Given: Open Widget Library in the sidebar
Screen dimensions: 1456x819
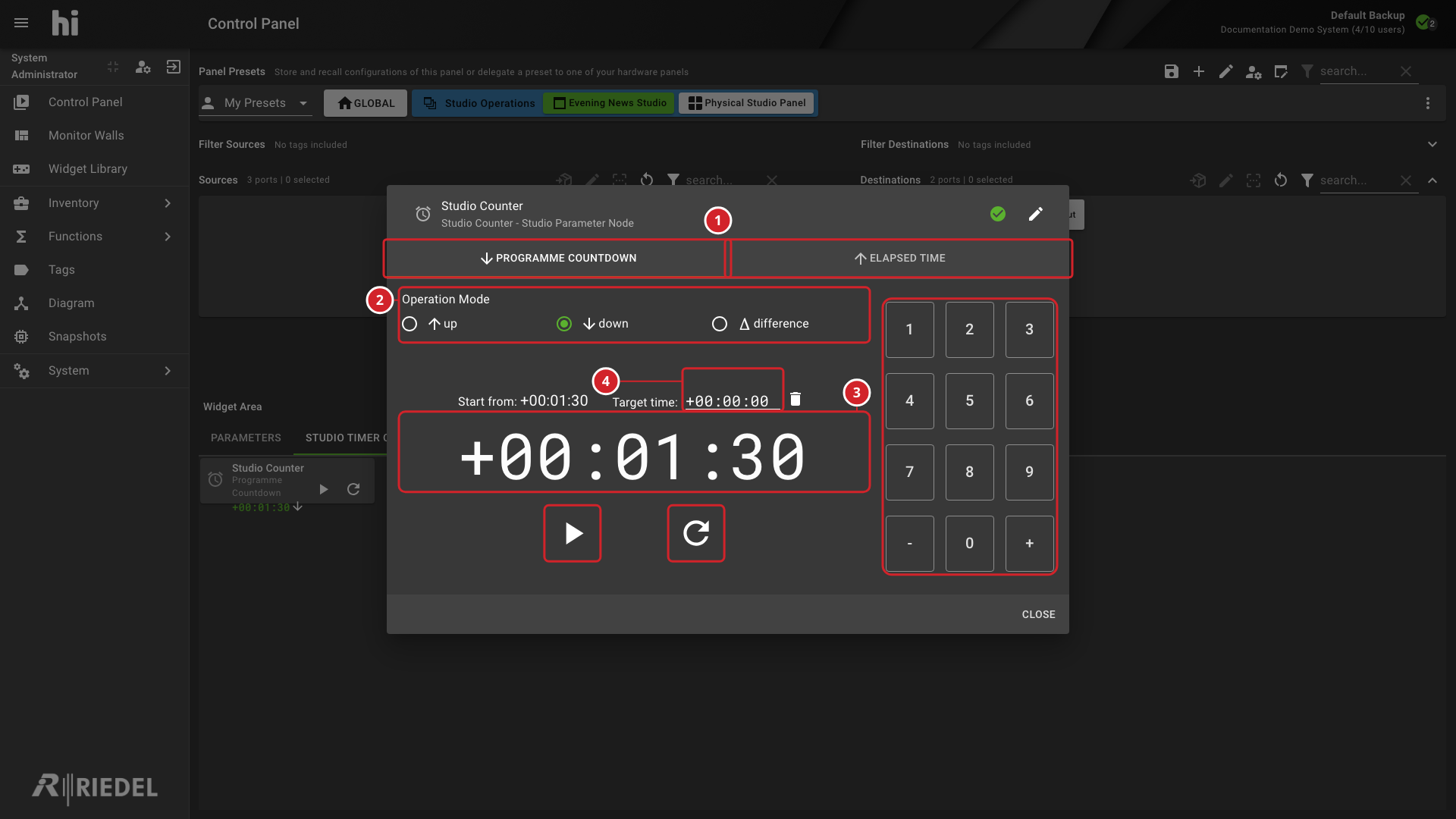Looking at the screenshot, I should point(94,169).
